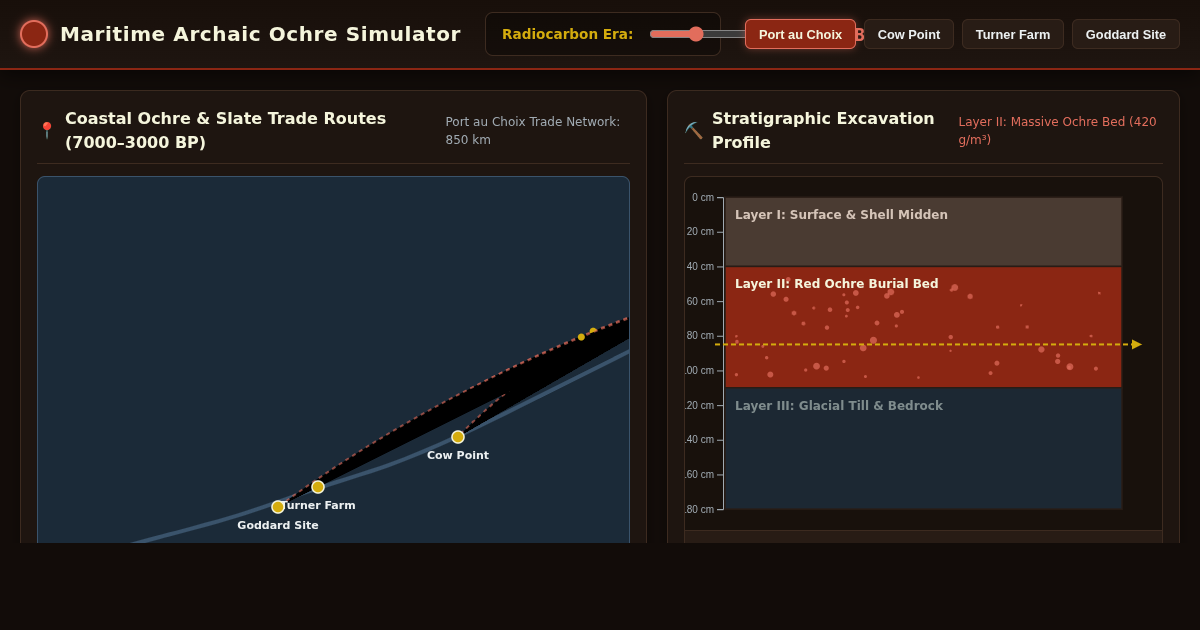The height and width of the screenshot is (630, 1200).
Task: Click the Cow Point marker on the map
Action: [458, 437]
